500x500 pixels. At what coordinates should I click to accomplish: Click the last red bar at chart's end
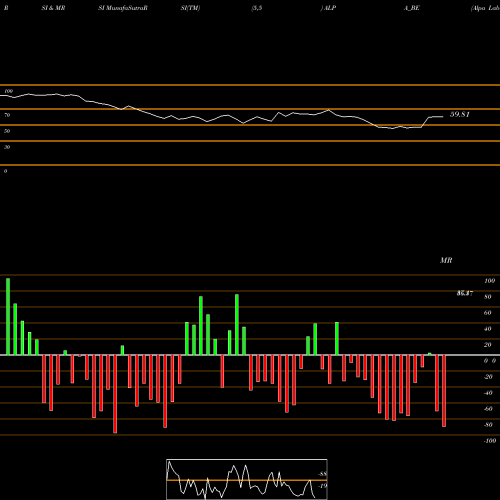[444, 391]
